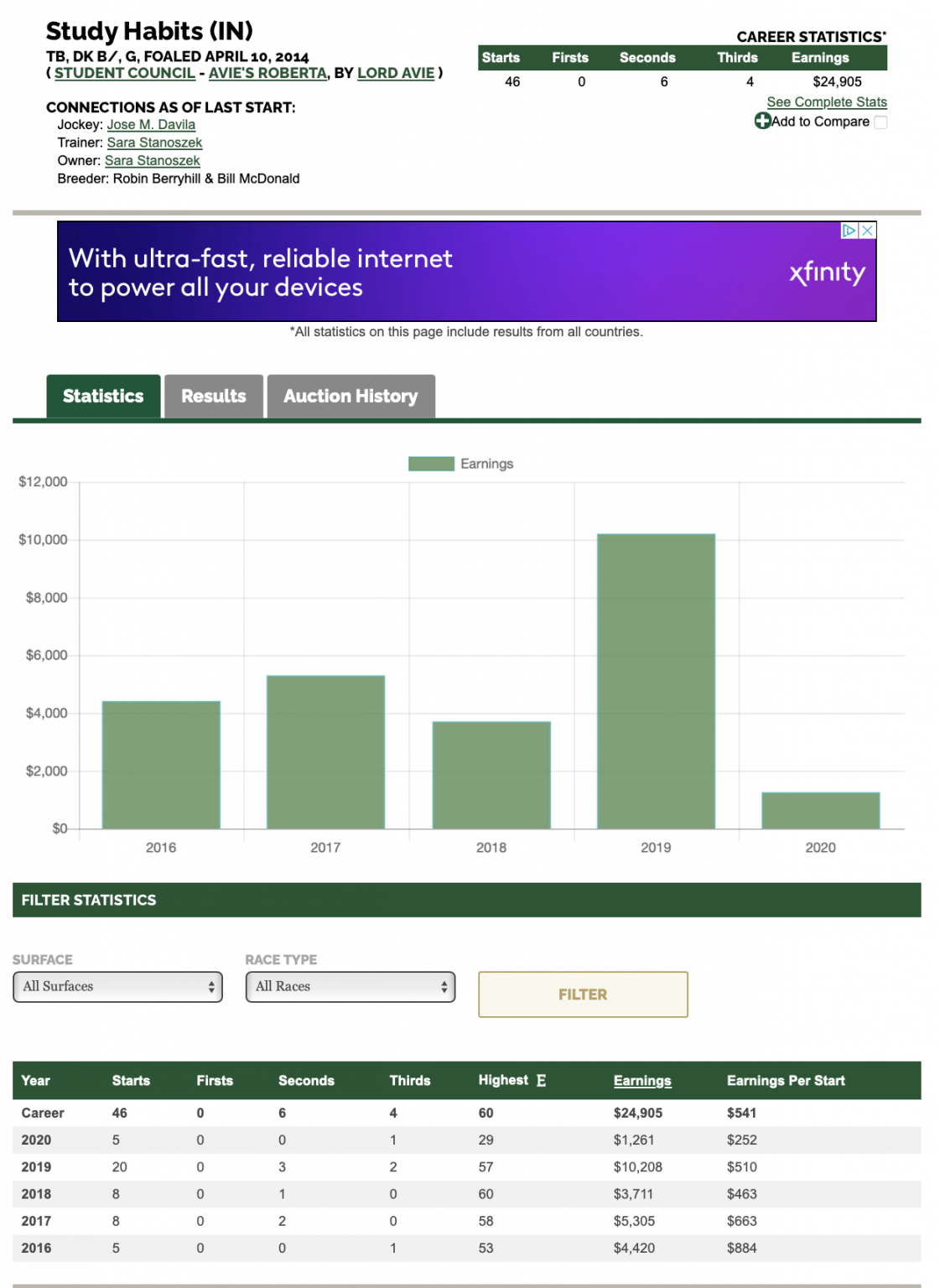Switch to the Results tab
The image size is (940, 1288).
[x=214, y=397]
